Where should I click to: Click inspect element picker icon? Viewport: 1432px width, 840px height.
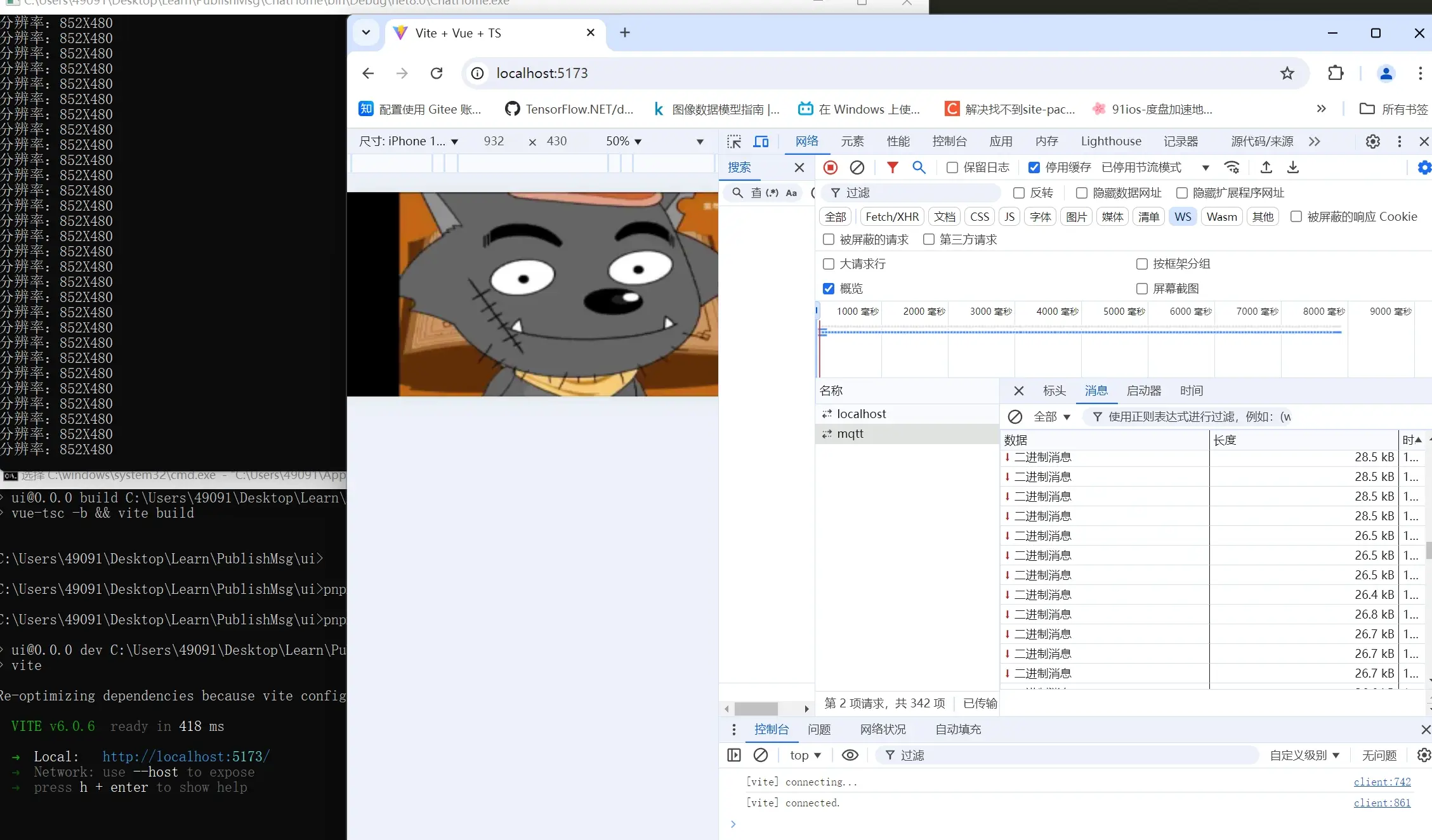click(734, 141)
